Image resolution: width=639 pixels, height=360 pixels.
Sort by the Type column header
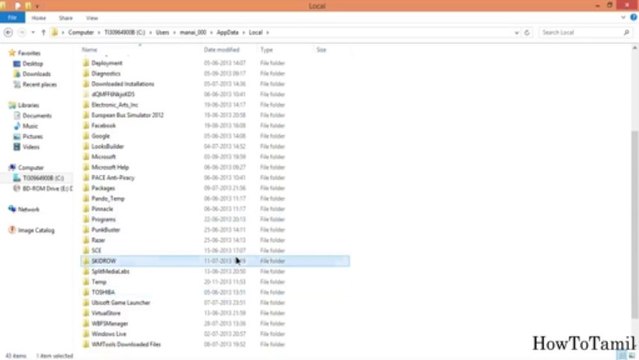click(x=267, y=50)
